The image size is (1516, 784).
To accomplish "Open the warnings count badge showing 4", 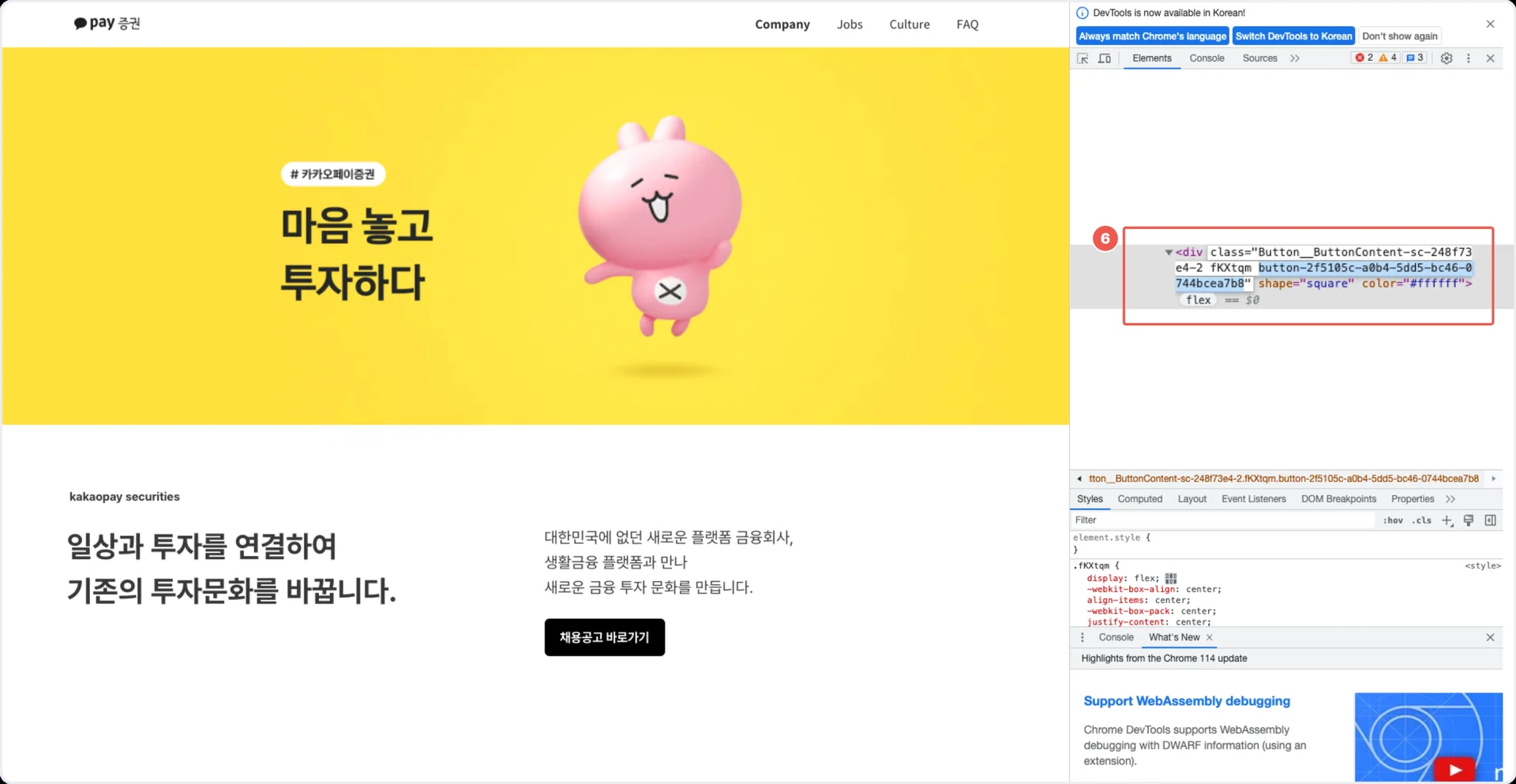I will 1388,58.
